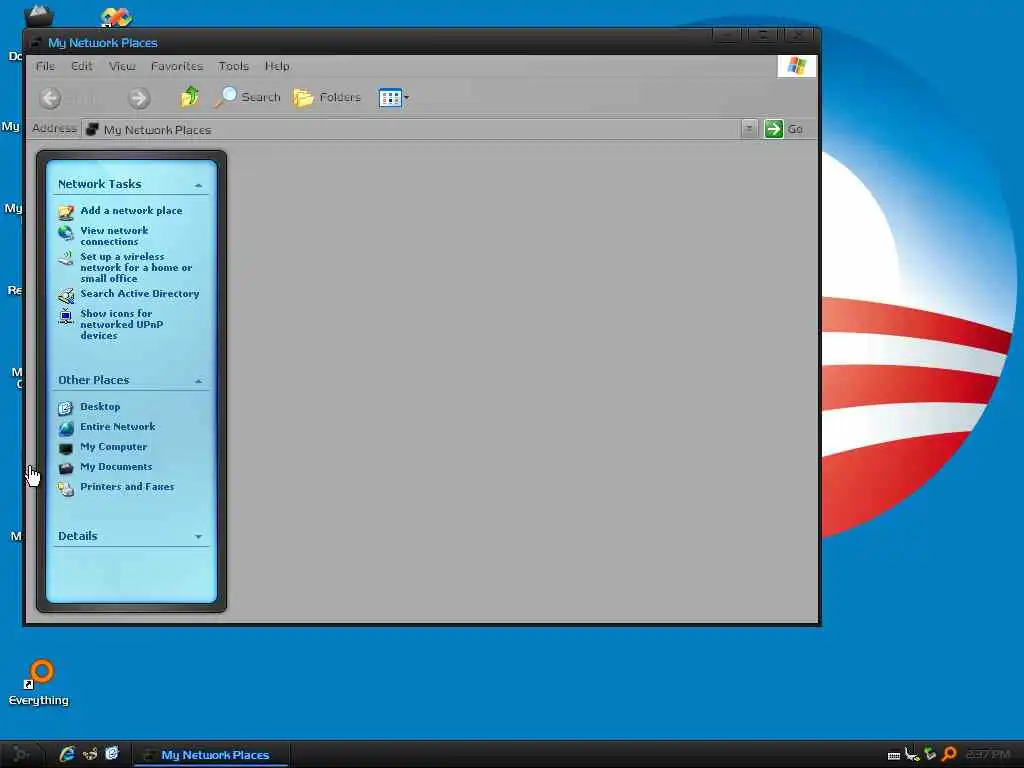Image resolution: width=1024 pixels, height=768 pixels.
Task: Click the Start button on taskbar
Action: [21, 754]
